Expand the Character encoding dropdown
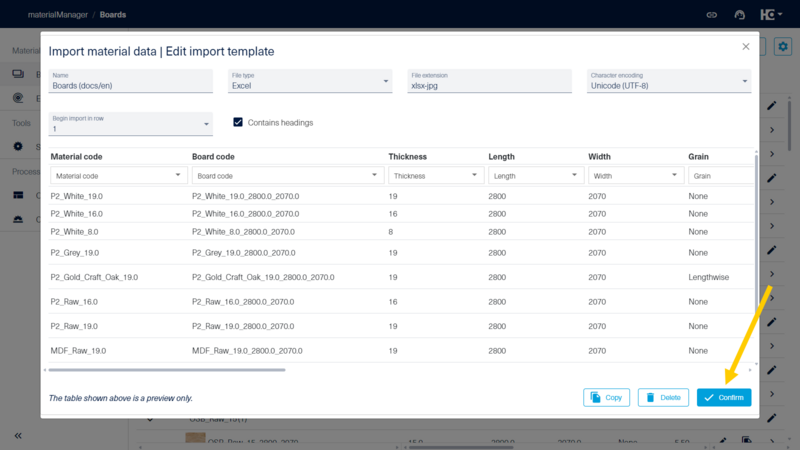This screenshot has height=450, width=800. (x=668, y=81)
